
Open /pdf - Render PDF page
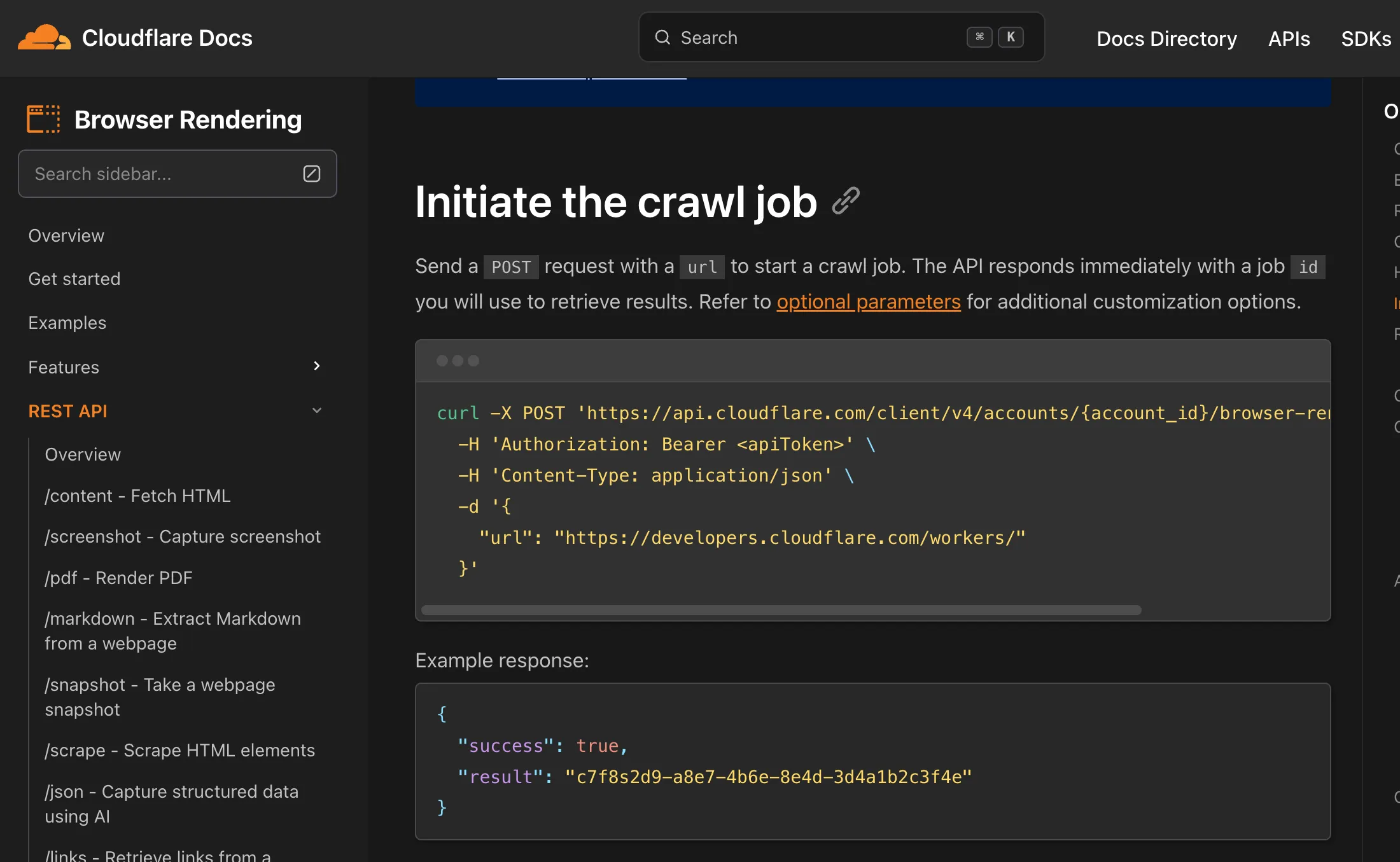(118, 578)
